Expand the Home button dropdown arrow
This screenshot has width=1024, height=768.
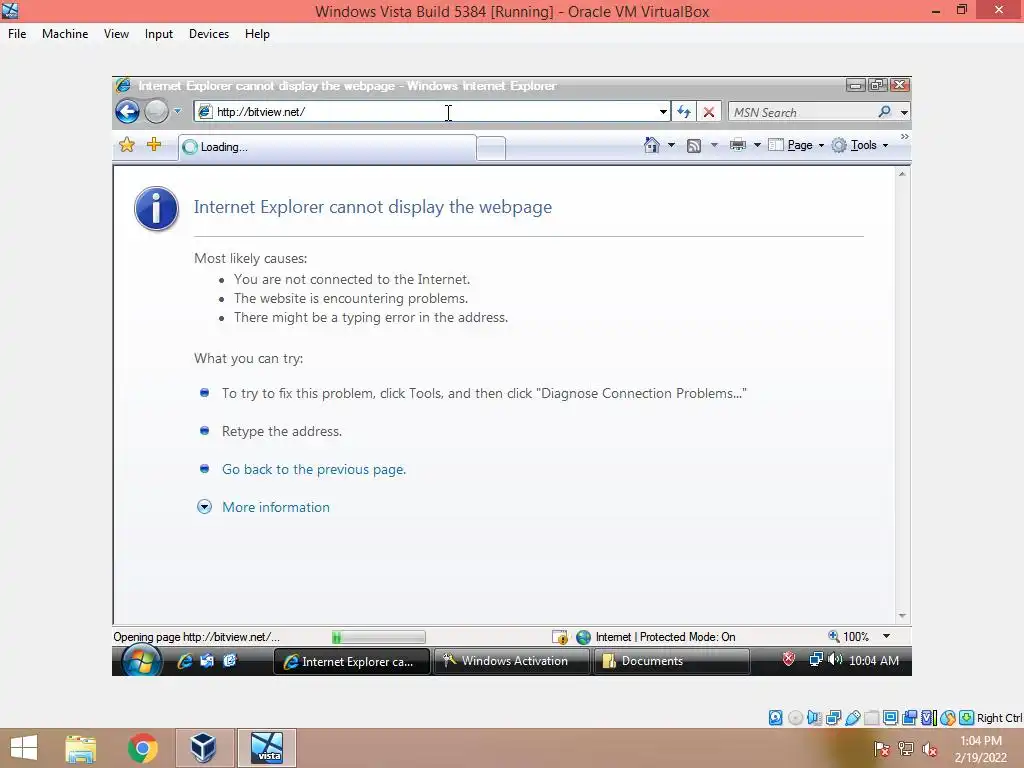pos(671,145)
